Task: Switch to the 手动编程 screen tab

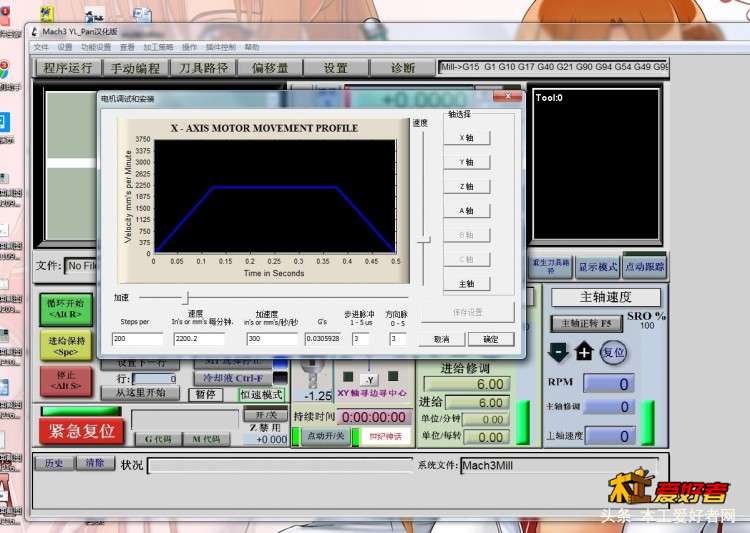Action: (135, 68)
